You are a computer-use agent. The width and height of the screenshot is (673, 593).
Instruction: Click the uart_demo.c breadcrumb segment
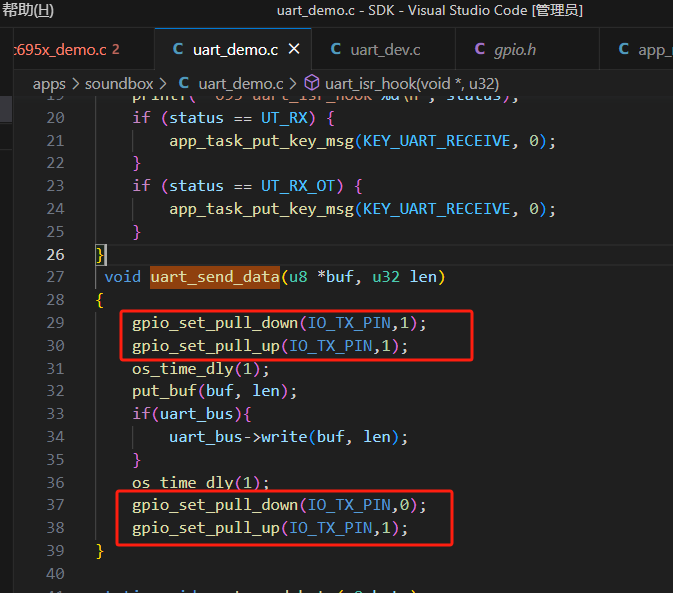(240, 84)
